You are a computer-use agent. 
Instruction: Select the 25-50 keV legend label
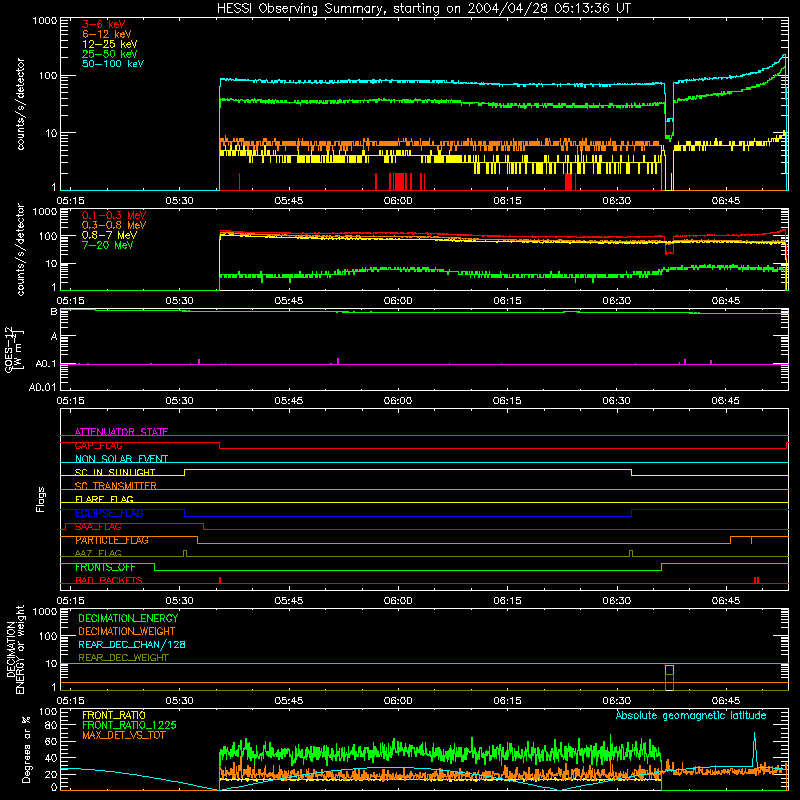110,54
